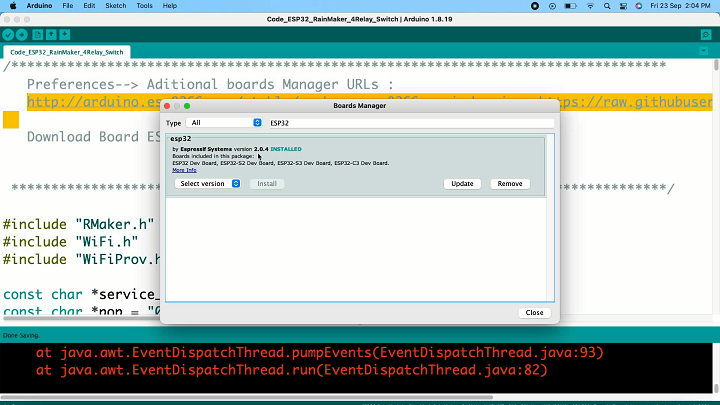The image size is (720, 405).
Task: Click the Save sketch down-arrow icon
Action: tap(65, 35)
